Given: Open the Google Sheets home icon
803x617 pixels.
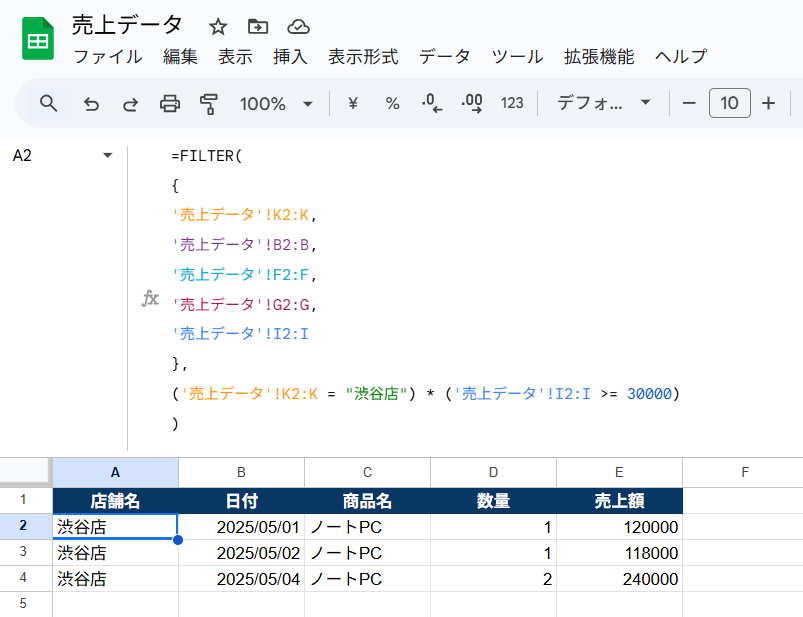Looking at the screenshot, I should tap(38, 39).
